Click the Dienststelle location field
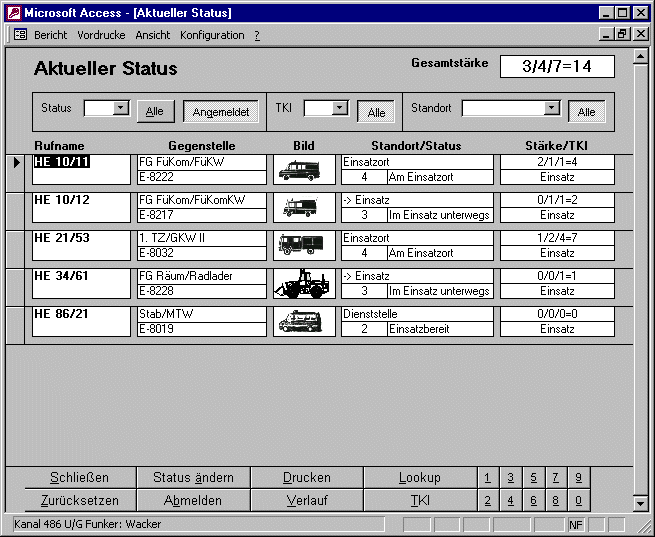Screen dimensions: 655x537 (417, 314)
